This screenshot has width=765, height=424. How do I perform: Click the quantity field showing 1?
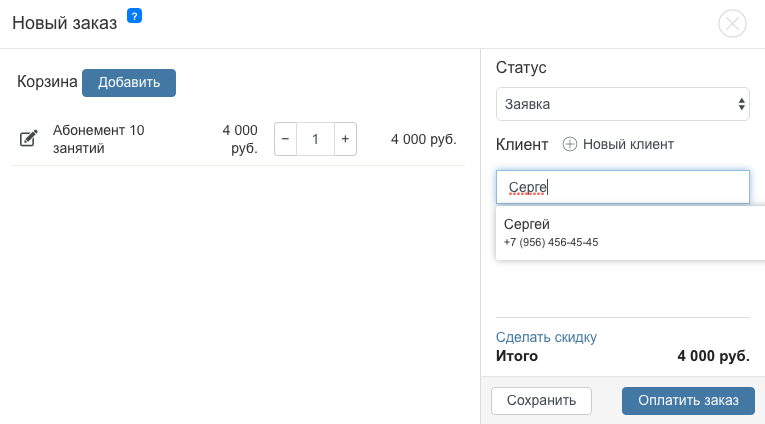315,139
